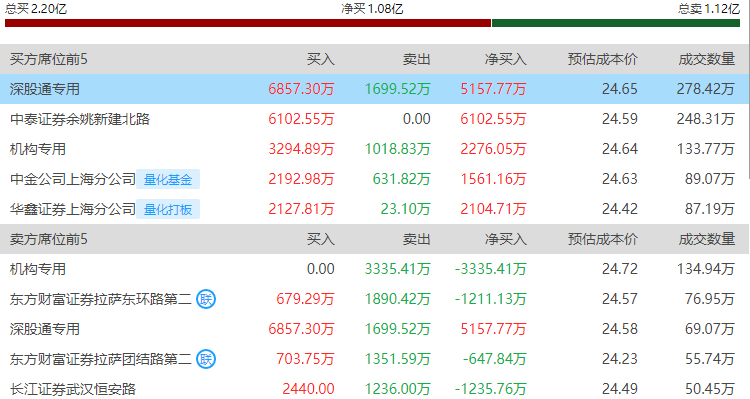The image size is (750, 399).
Task: Click 预估成本价 header in buyer table
Action: [603, 59]
